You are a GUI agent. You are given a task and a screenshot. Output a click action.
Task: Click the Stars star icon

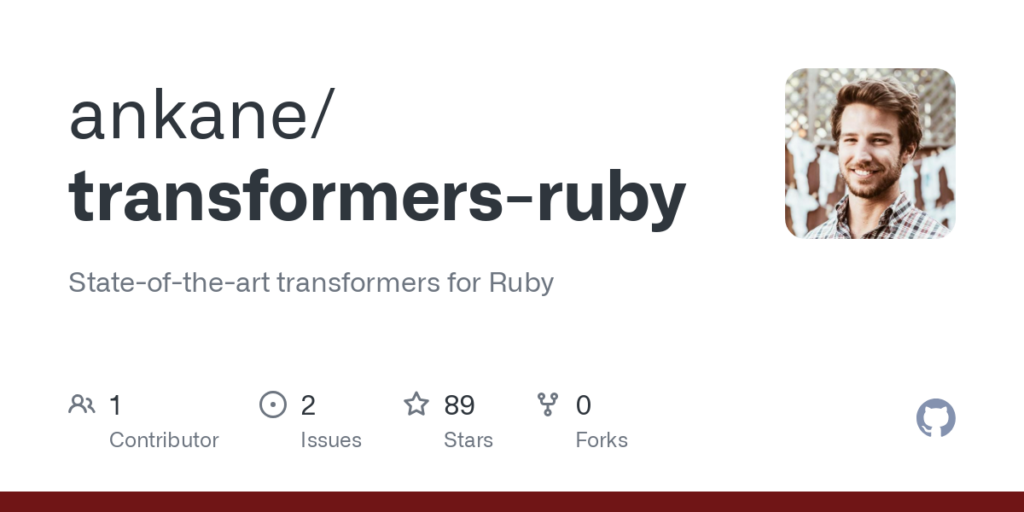[x=416, y=404]
